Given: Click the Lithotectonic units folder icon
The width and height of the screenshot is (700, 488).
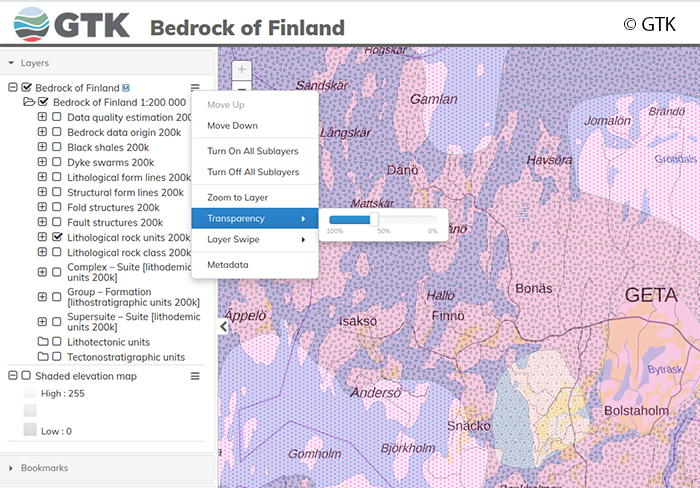Looking at the screenshot, I should tap(43, 342).
